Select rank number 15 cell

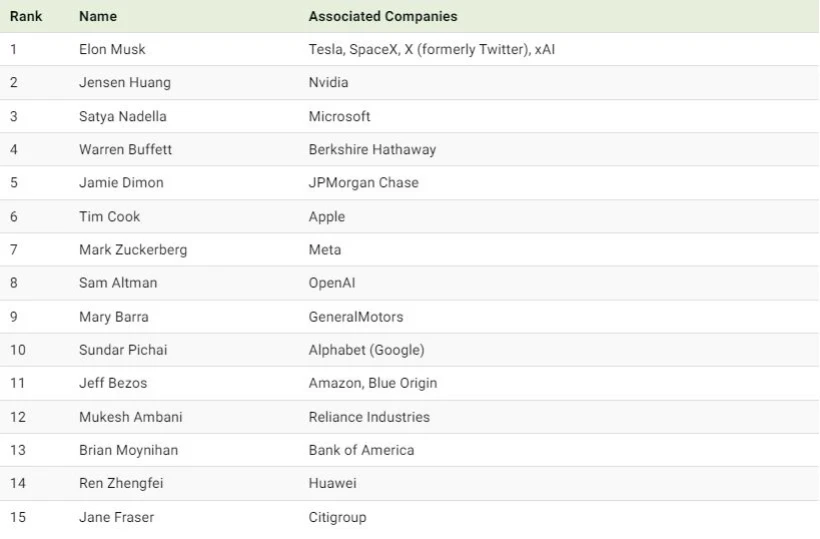[18, 517]
